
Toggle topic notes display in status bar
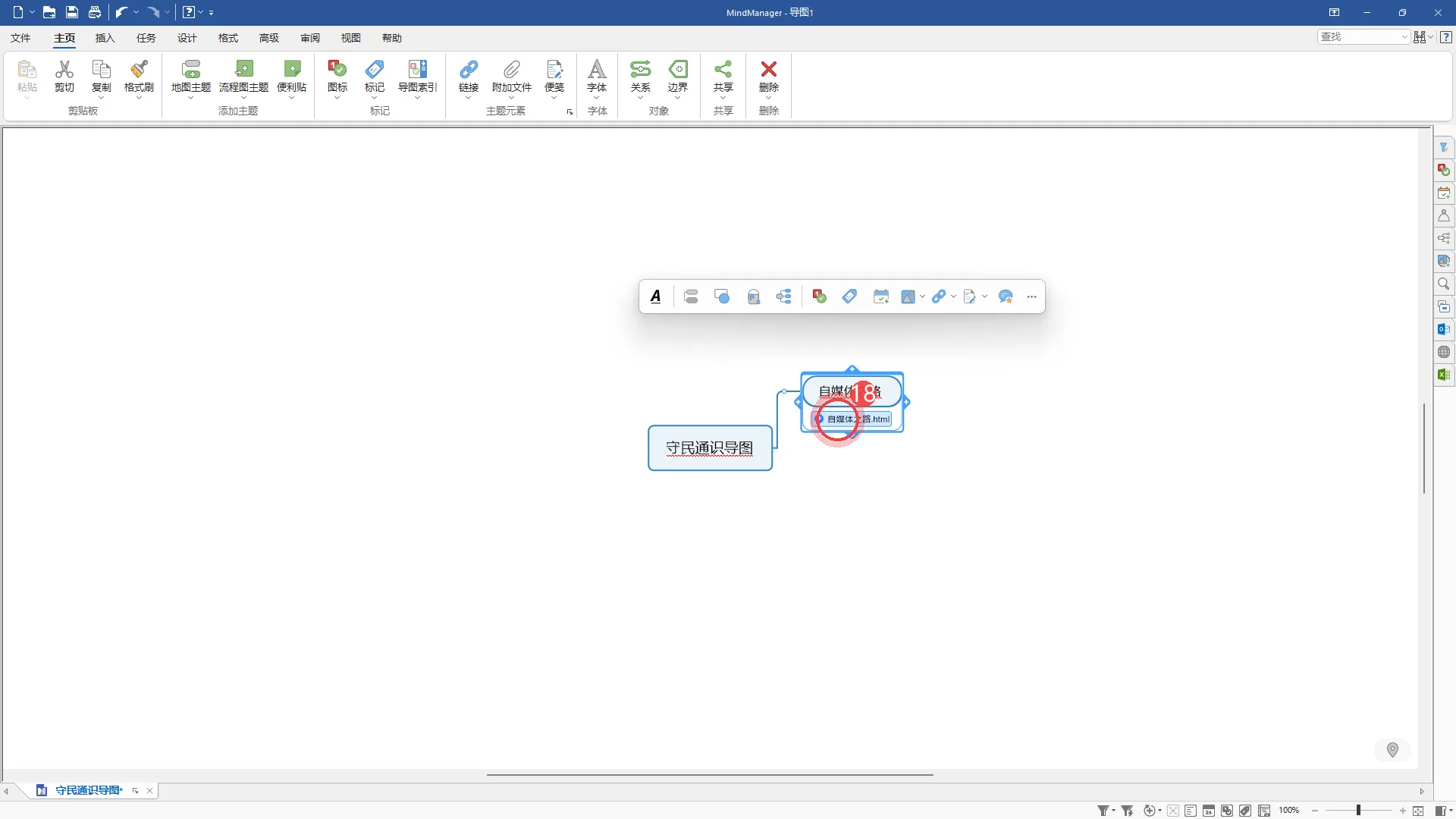[x=1191, y=811]
